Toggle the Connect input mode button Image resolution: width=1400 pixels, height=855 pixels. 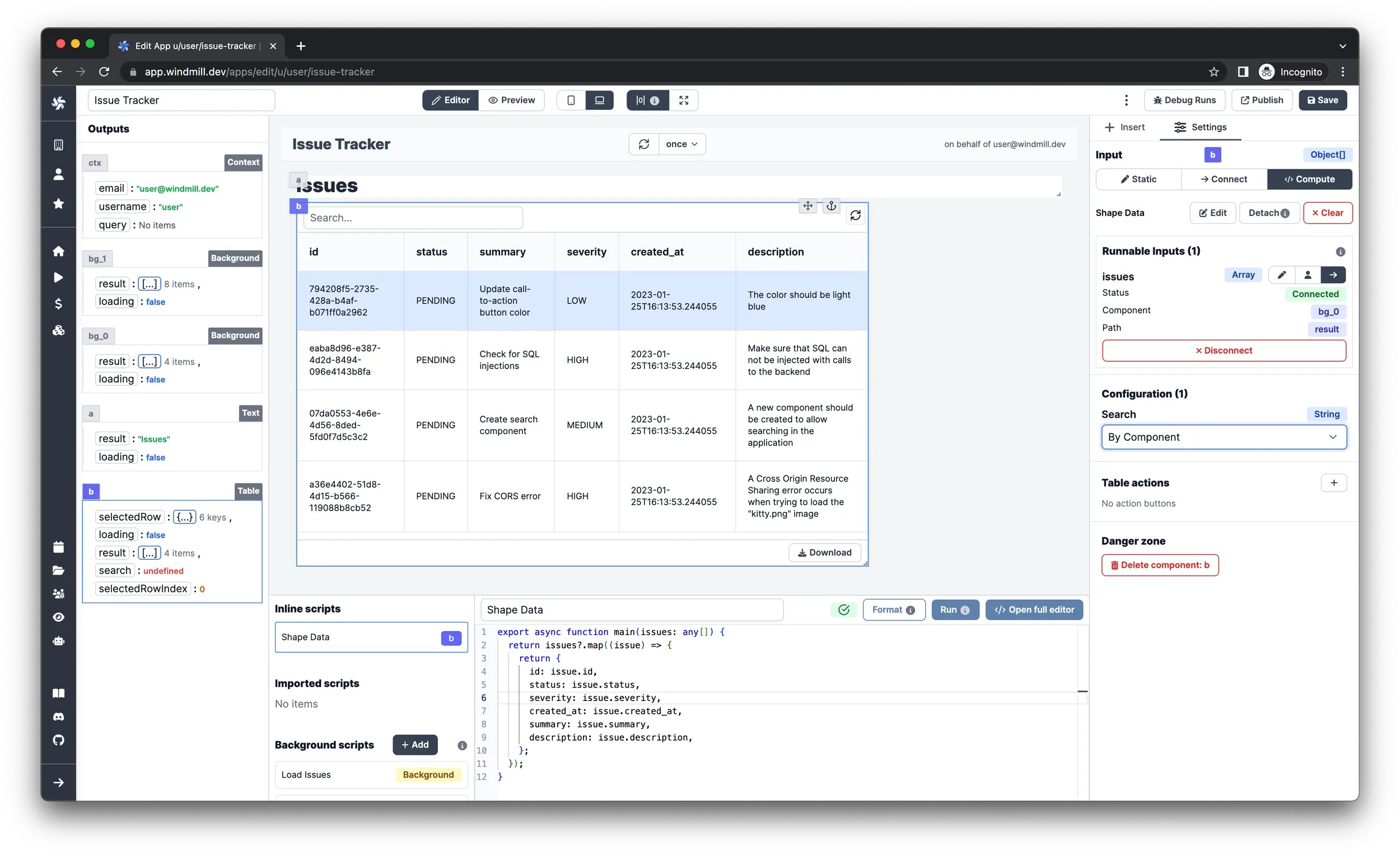pos(1223,179)
